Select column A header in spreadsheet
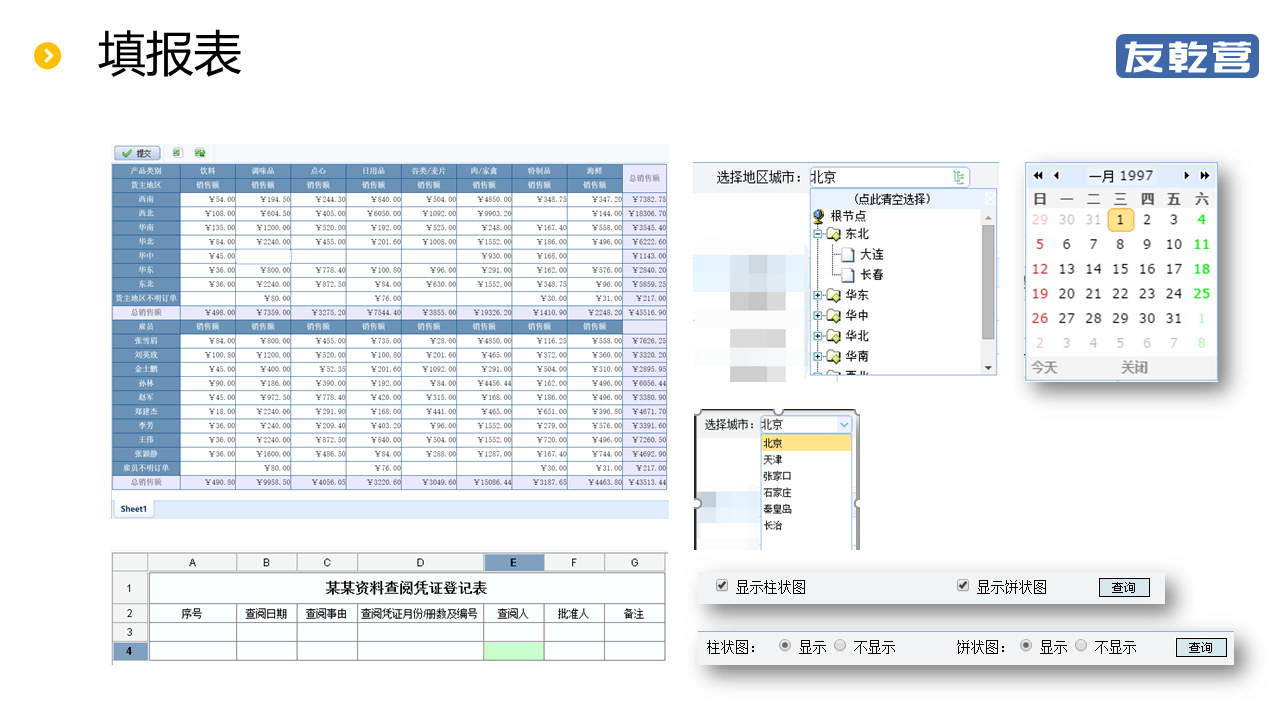 [x=192, y=563]
